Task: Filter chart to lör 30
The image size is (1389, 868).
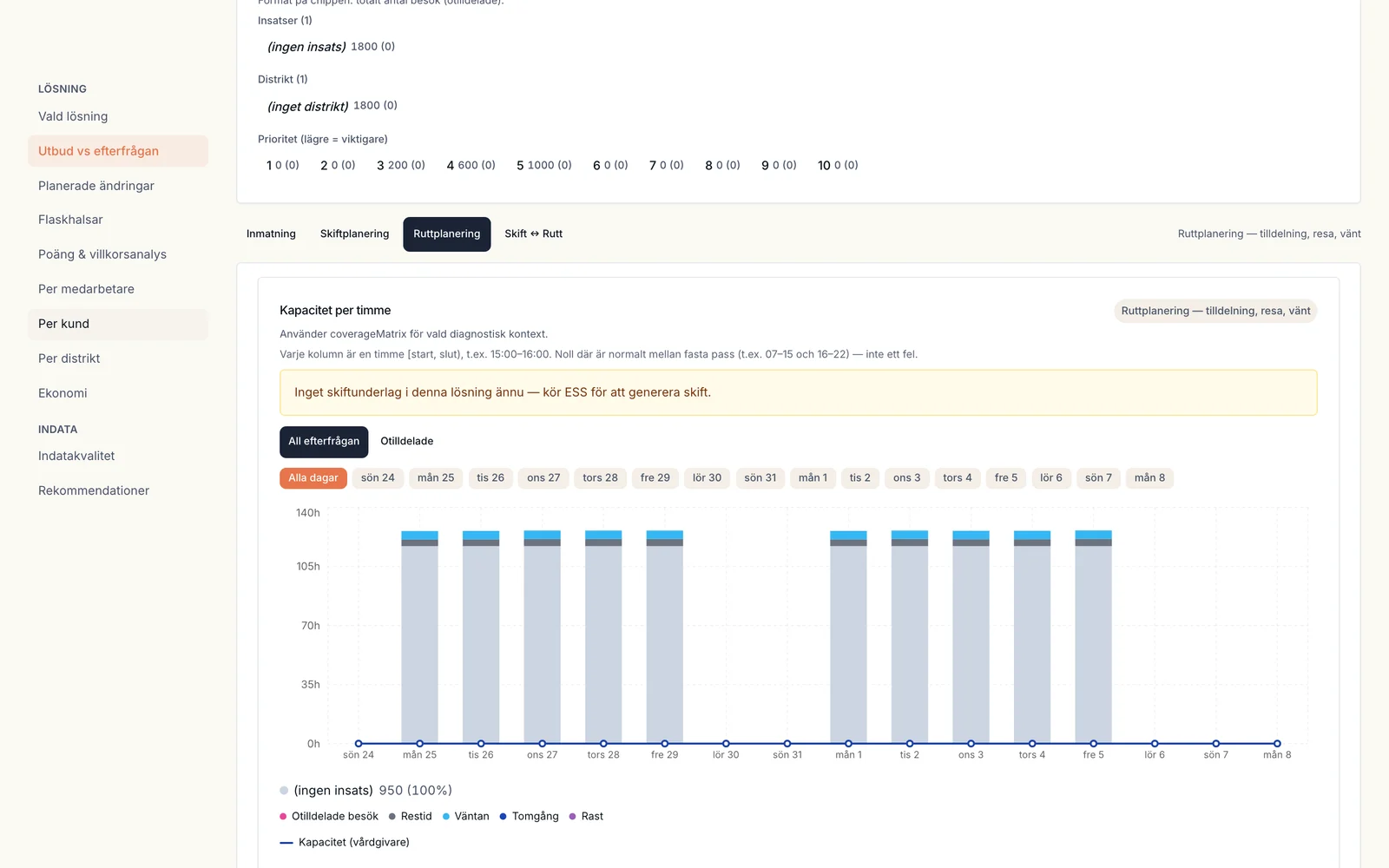Action: point(708,478)
